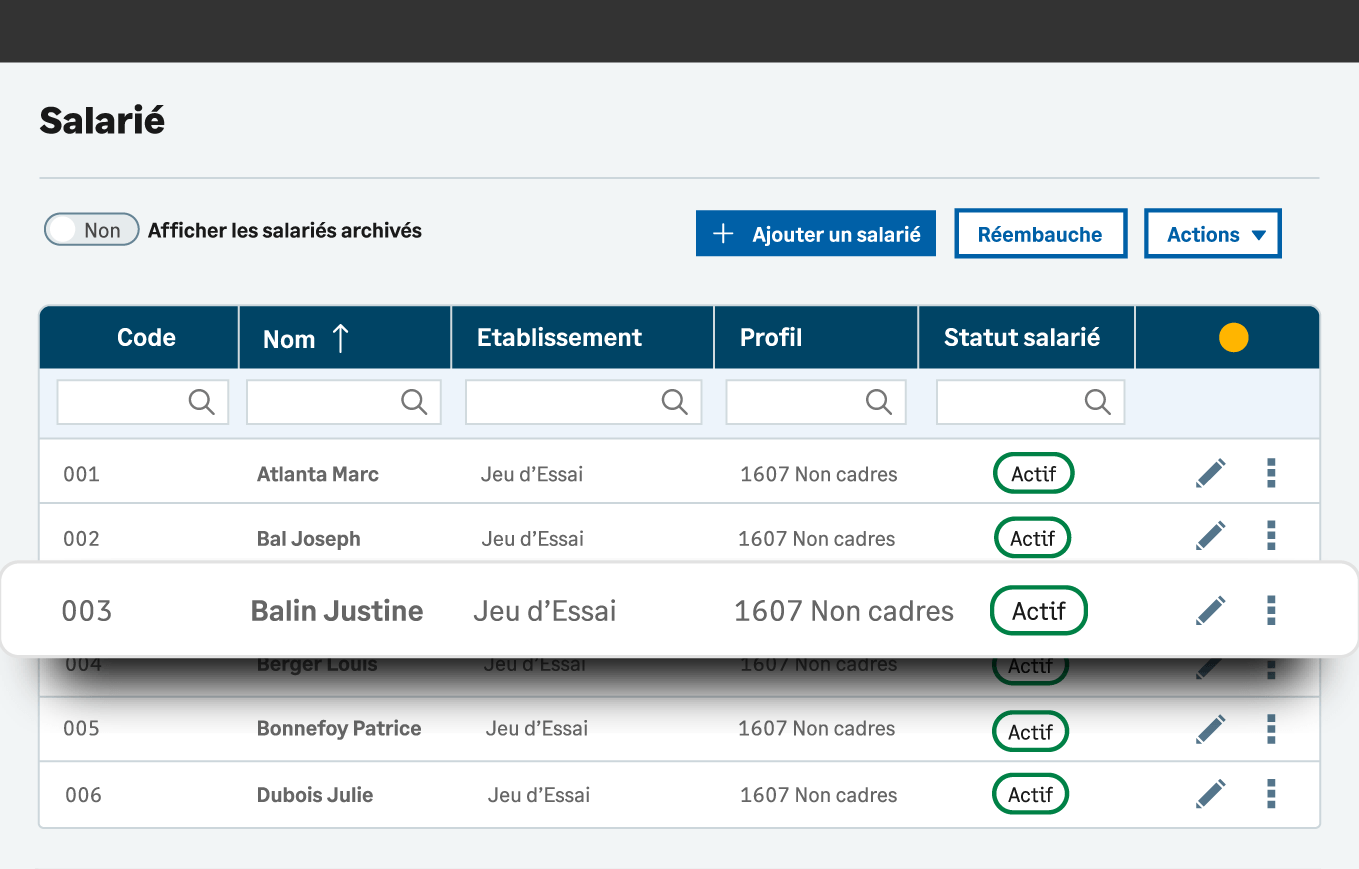This screenshot has height=869, width=1359.
Task: Click Actif status badge for Dubois Julie
Action: tap(1030, 795)
